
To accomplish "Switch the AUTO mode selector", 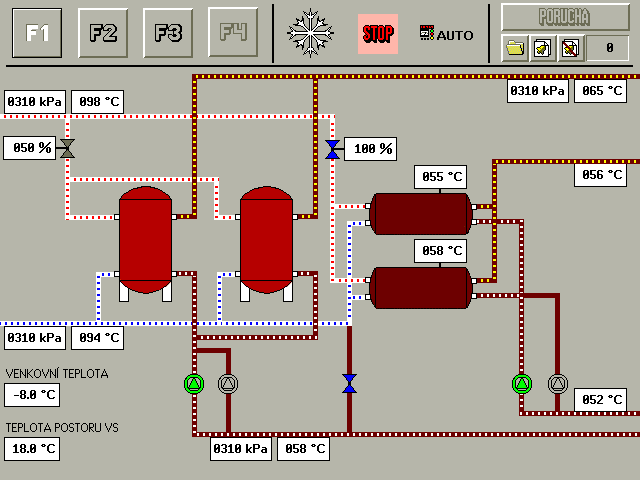I will 447,34.
